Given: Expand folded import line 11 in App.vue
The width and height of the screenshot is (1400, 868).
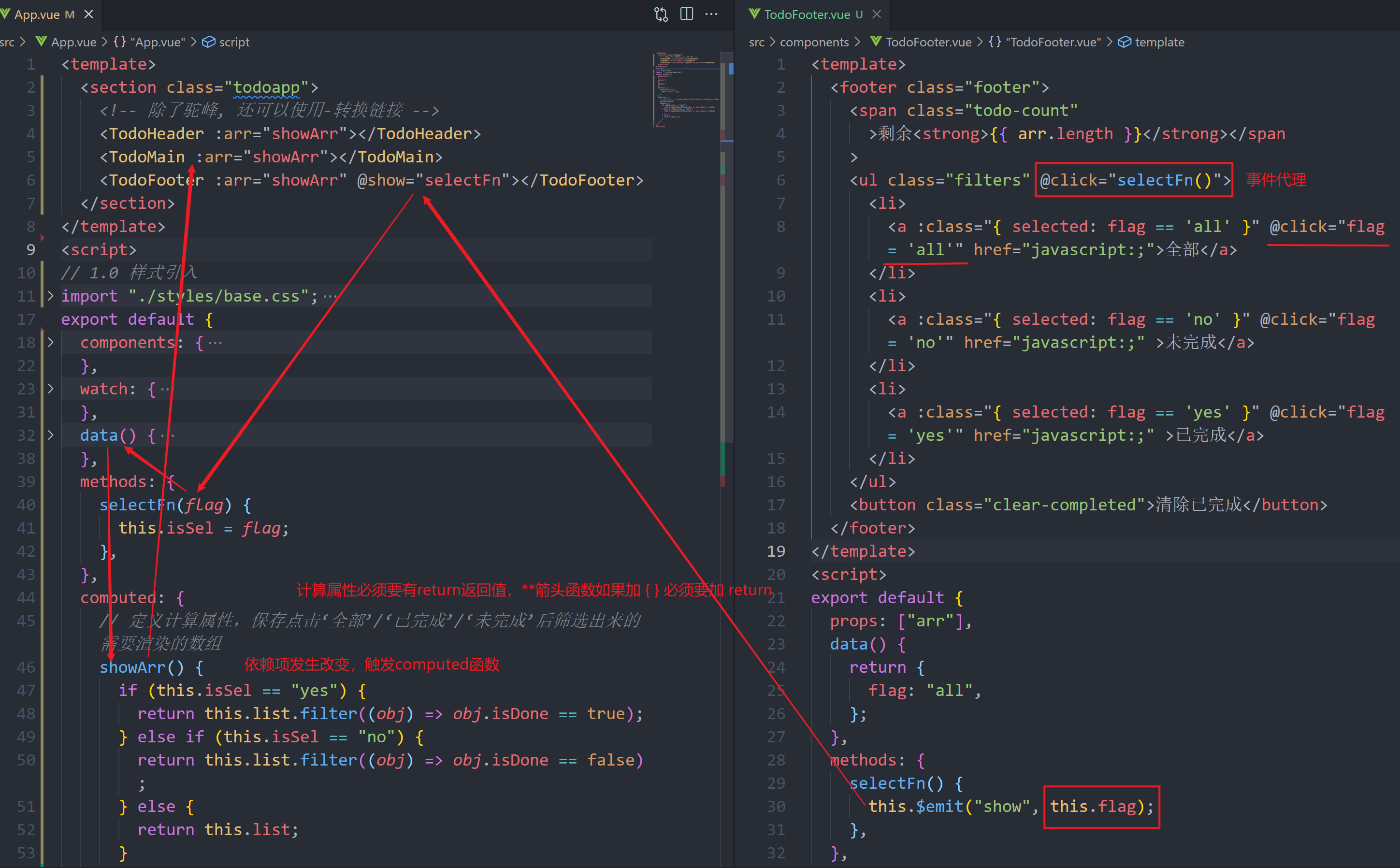Looking at the screenshot, I should 51,296.
